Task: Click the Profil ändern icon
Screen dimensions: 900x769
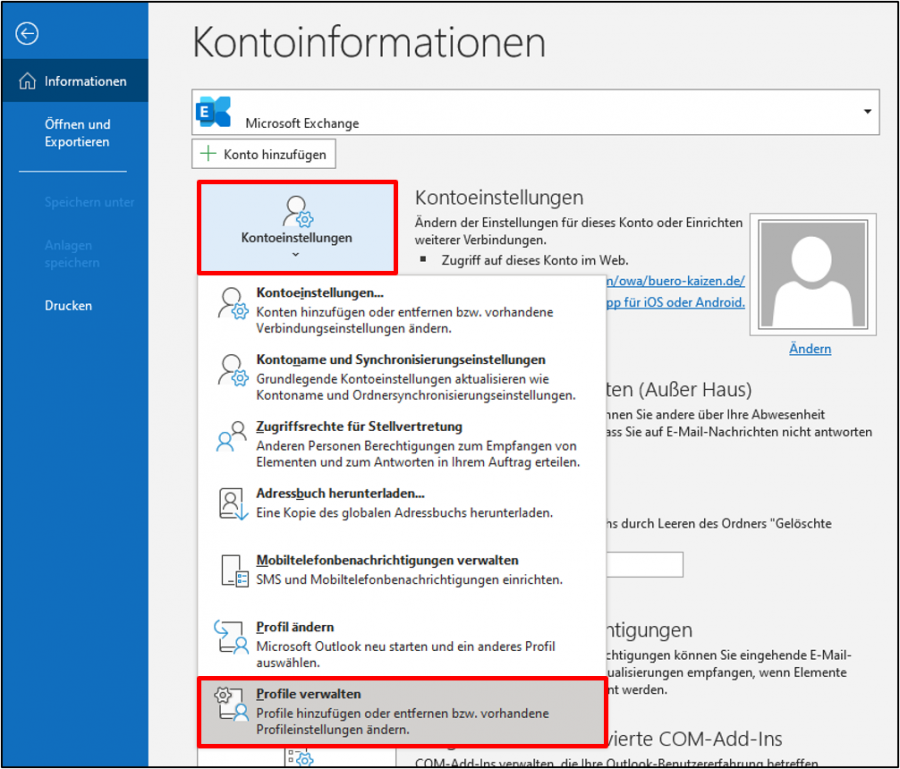Action: click(232, 637)
